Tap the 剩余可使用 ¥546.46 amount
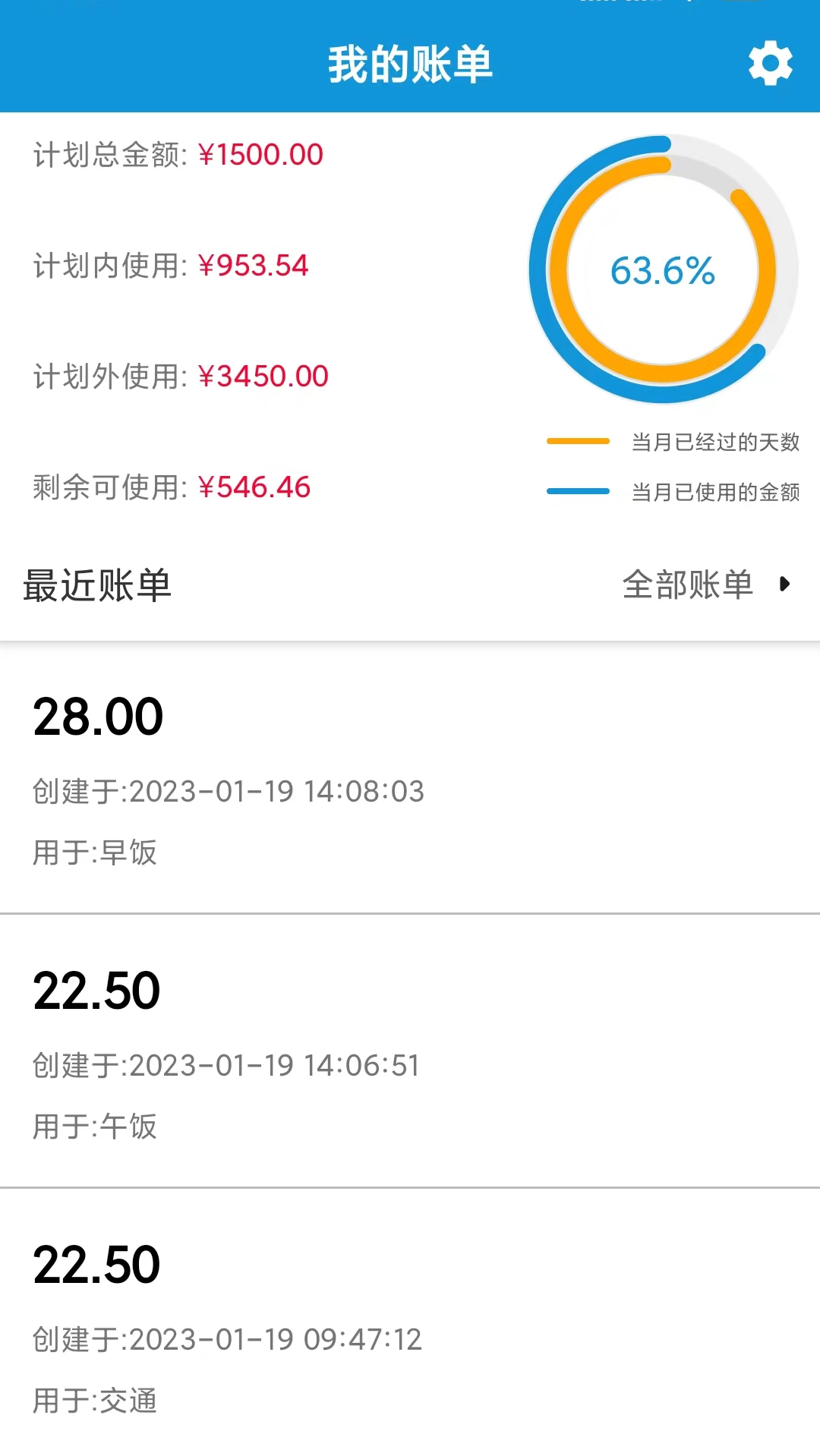820x1456 pixels. pos(254,487)
